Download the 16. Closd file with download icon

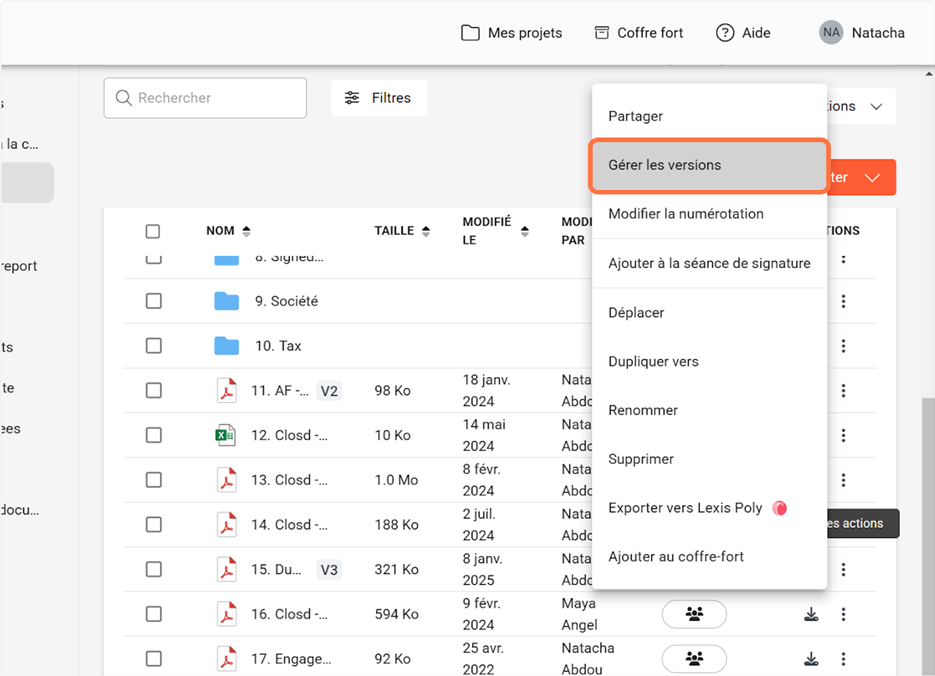pos(811,614)
